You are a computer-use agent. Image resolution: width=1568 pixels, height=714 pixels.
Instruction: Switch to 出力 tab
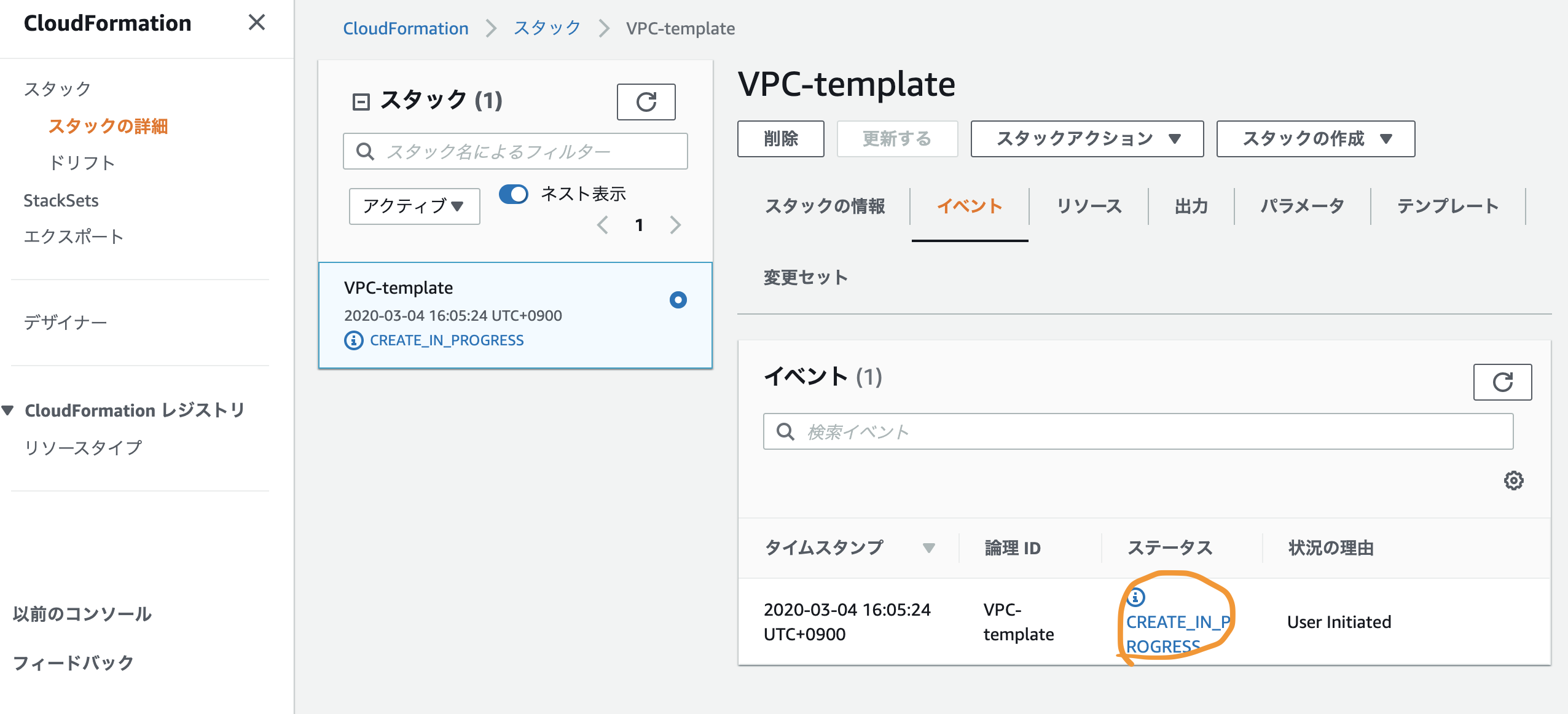[x=1191, y=206]
